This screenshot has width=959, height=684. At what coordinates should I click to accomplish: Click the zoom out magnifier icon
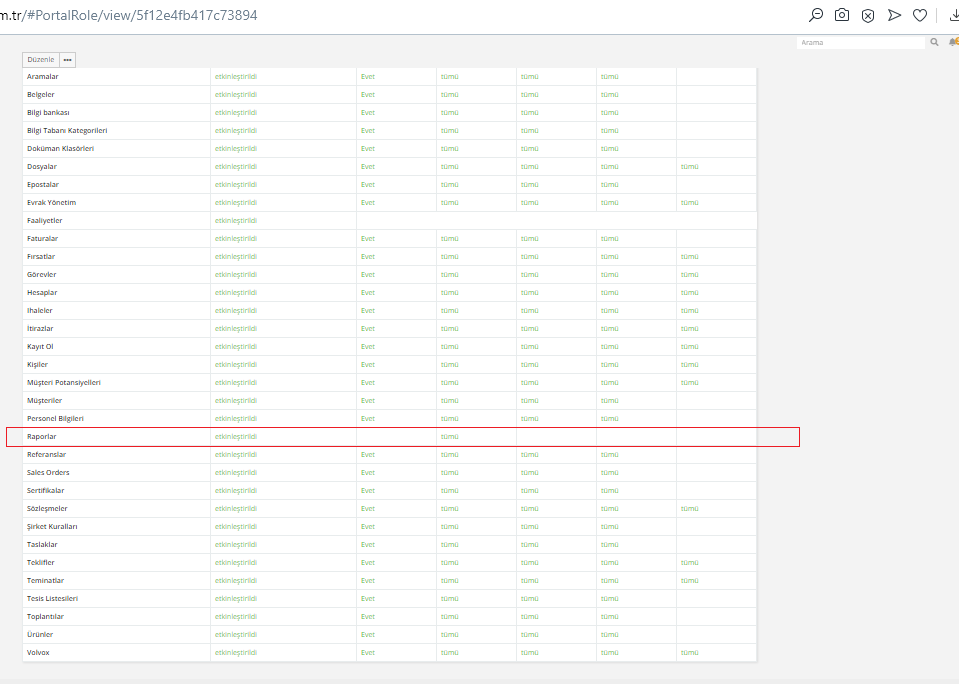point(816,15)
